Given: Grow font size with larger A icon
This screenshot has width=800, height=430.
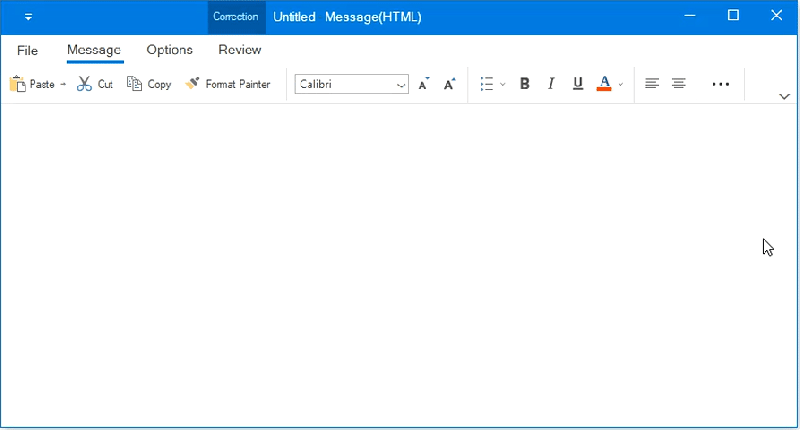Looking at the screenshot, I should [449, 84].
